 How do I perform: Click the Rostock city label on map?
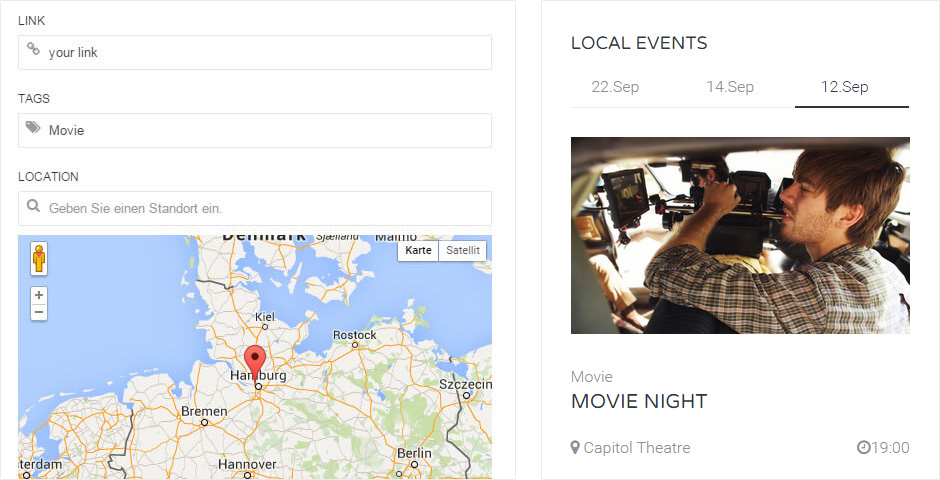point(354,334)
